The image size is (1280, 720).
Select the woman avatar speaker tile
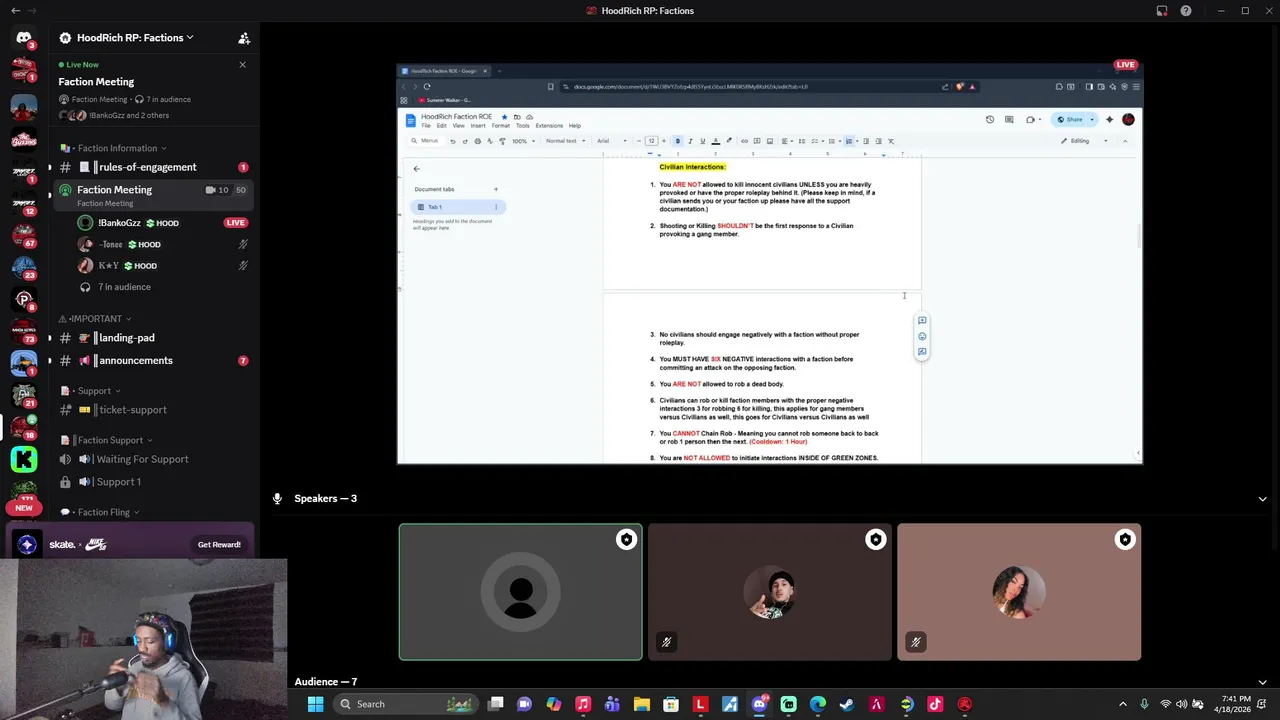1019,592
